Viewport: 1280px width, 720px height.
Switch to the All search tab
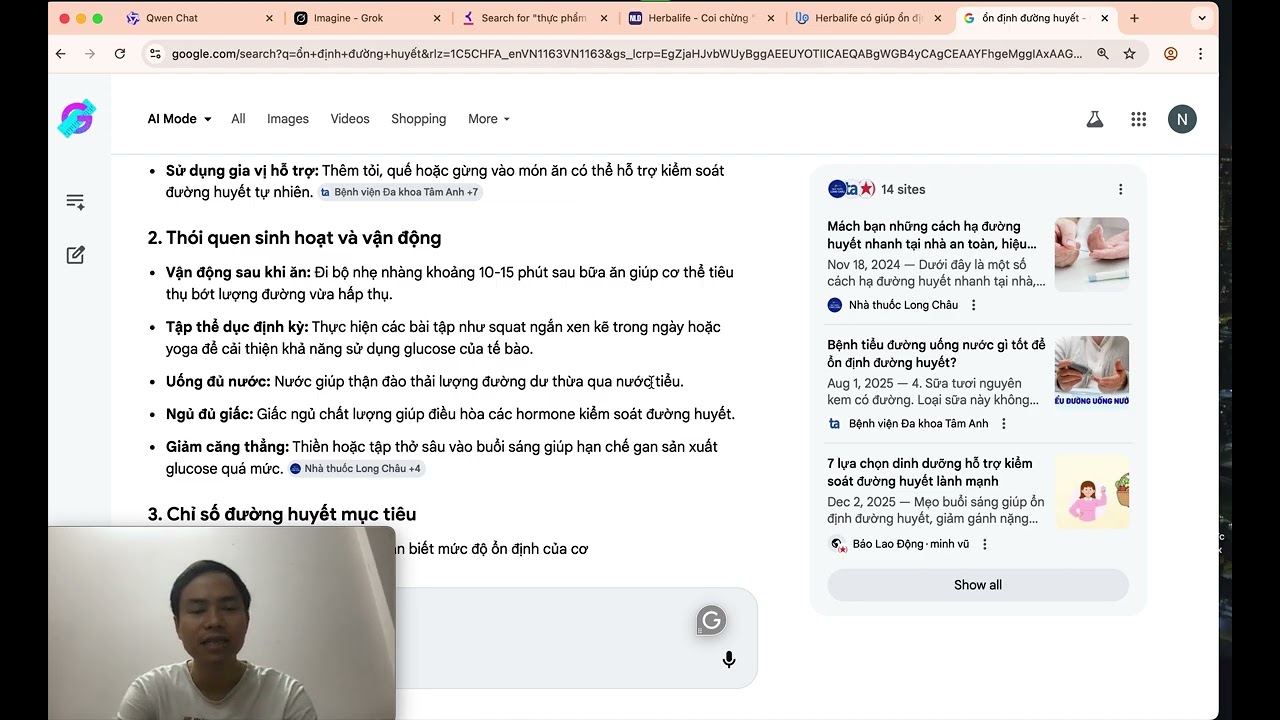click(238, 119)
